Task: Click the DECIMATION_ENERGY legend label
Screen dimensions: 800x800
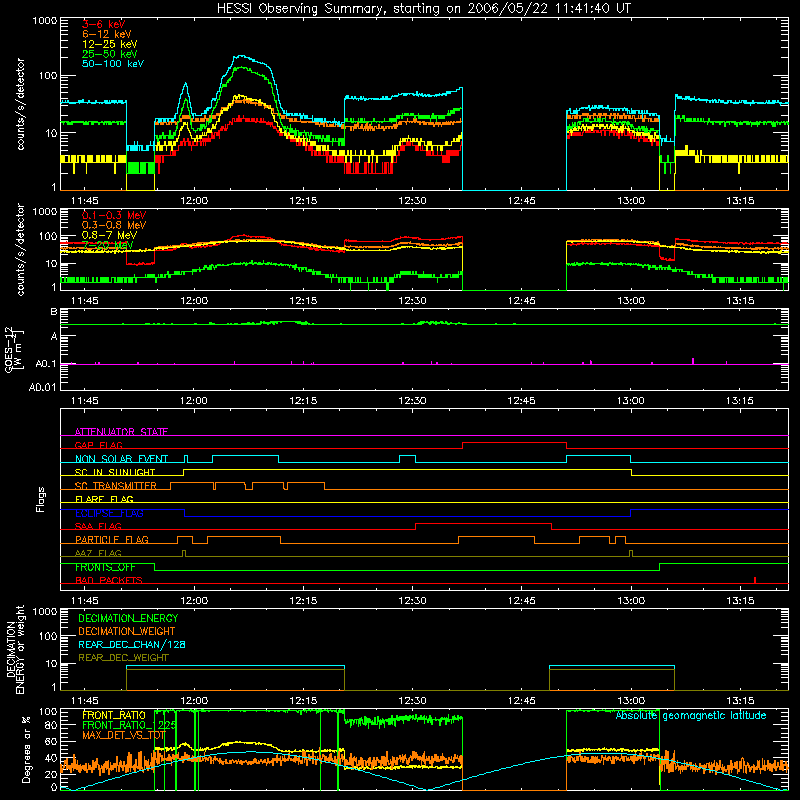Action: click(128, 618)
